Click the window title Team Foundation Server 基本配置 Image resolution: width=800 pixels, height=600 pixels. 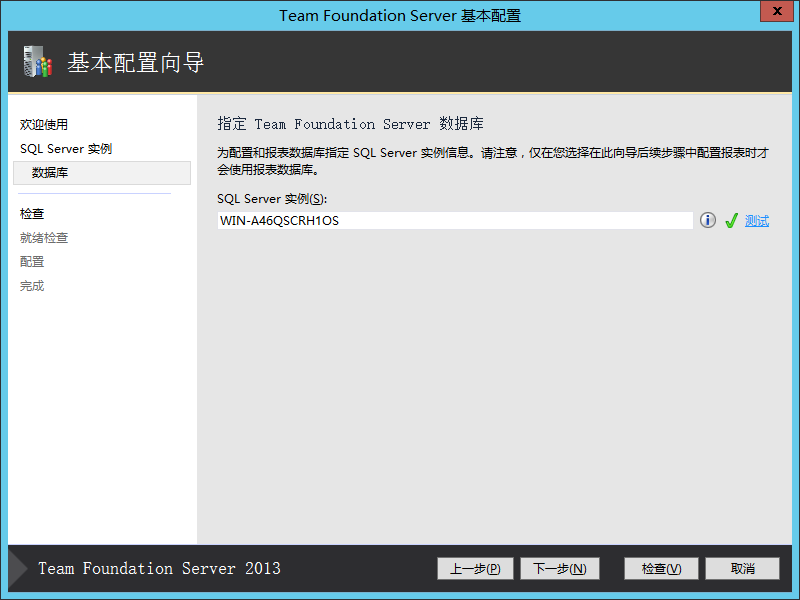click(400, 16)
